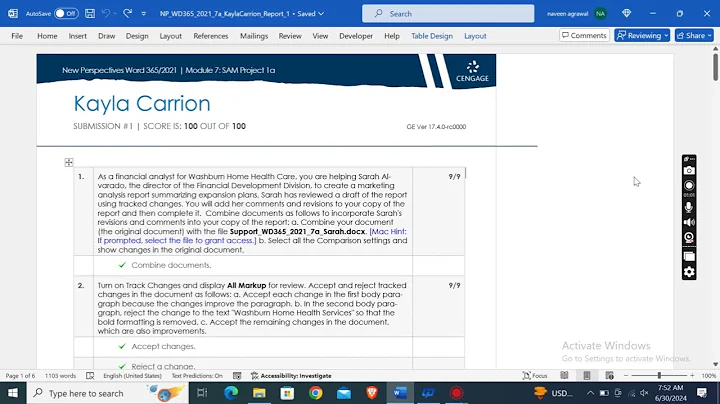Viewport: 720px width, 404px height.
Task: Toggle the recorder microphone icon
Action: (689, 207)
